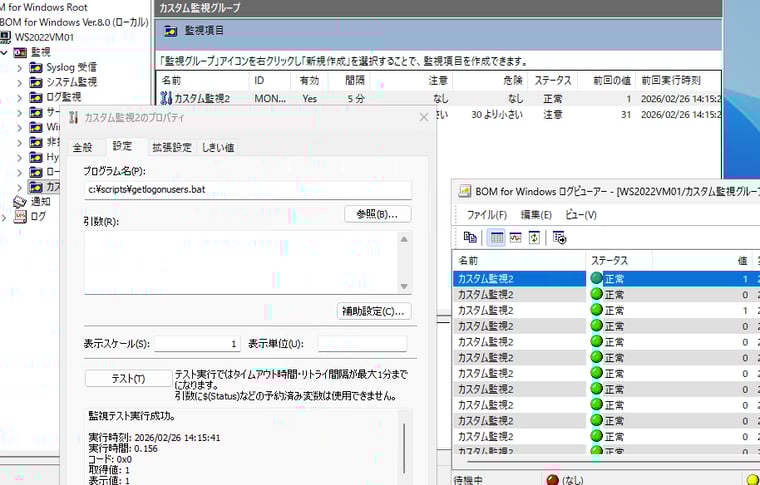The width and height of the screenshot is (760, 485).
Task: Open the しきい値 tab
Action: (x=218, y=147)
